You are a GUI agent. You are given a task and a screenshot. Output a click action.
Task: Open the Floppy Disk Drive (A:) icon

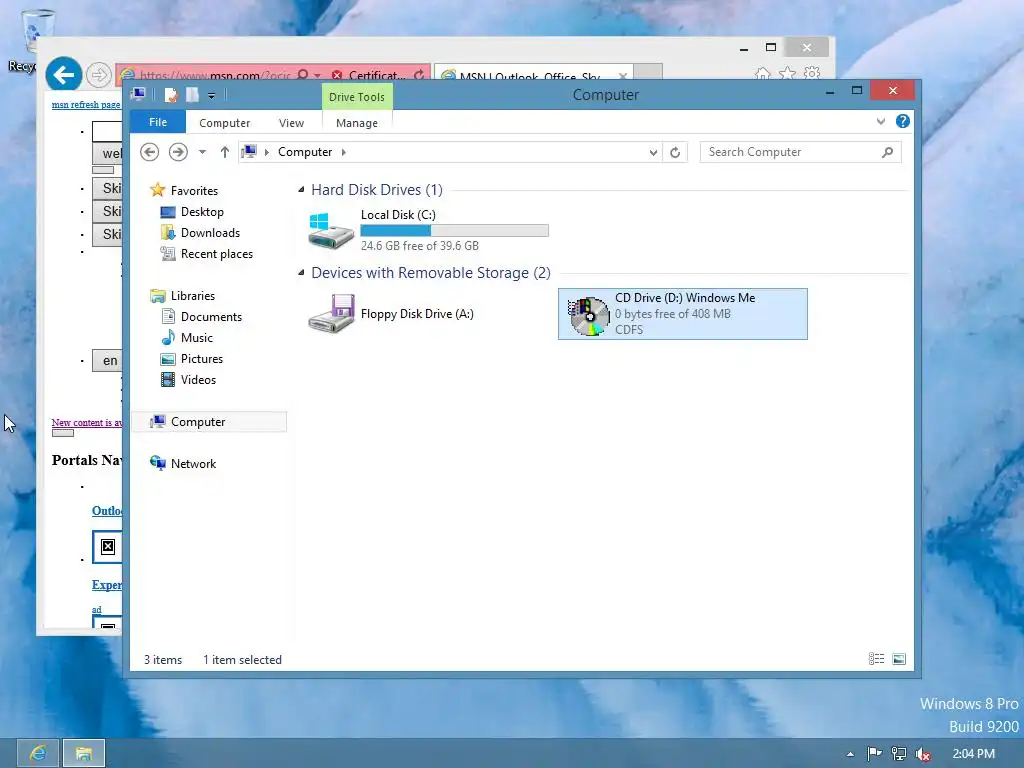point(331,313)
